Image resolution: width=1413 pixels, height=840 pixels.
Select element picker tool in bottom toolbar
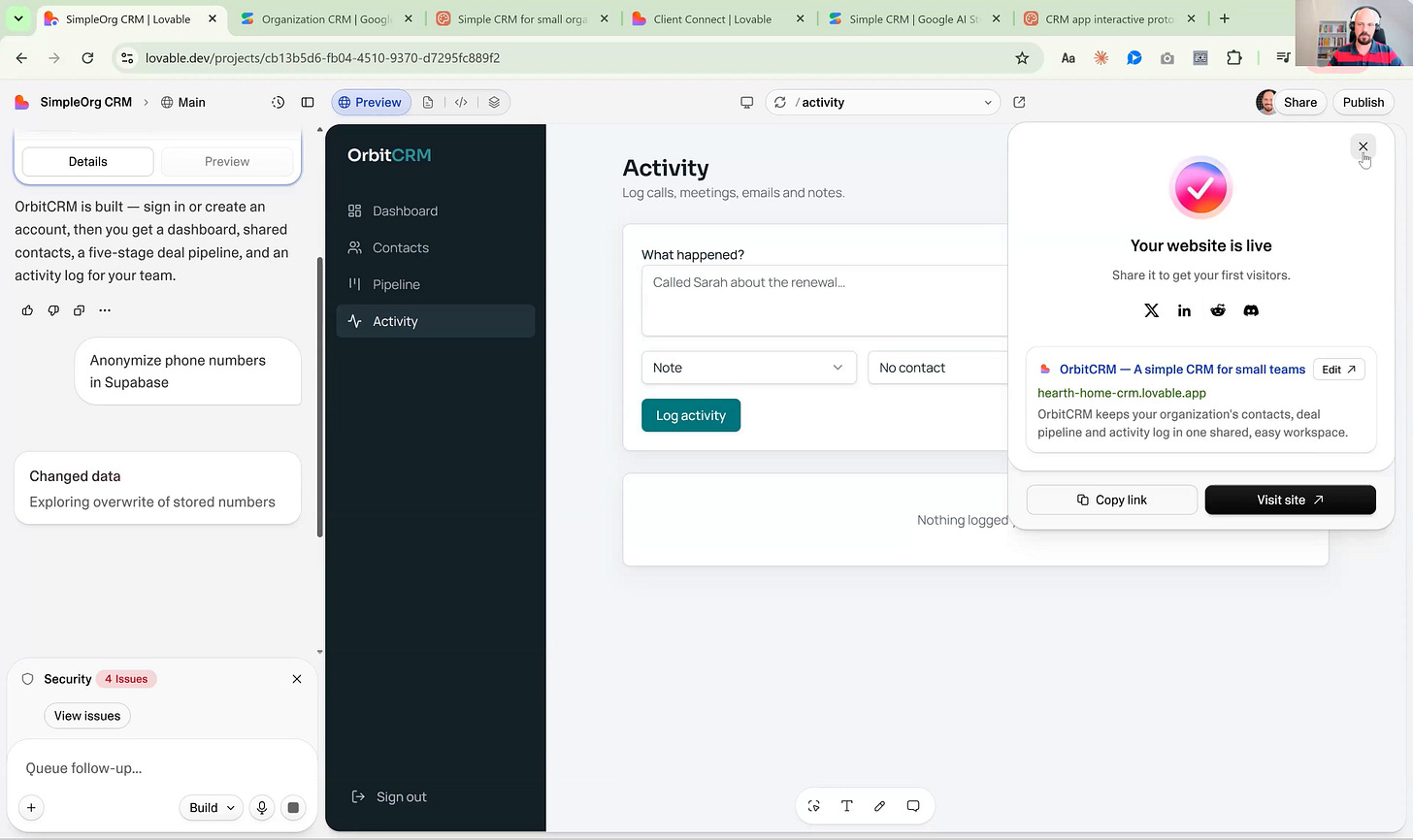[814, 806]
